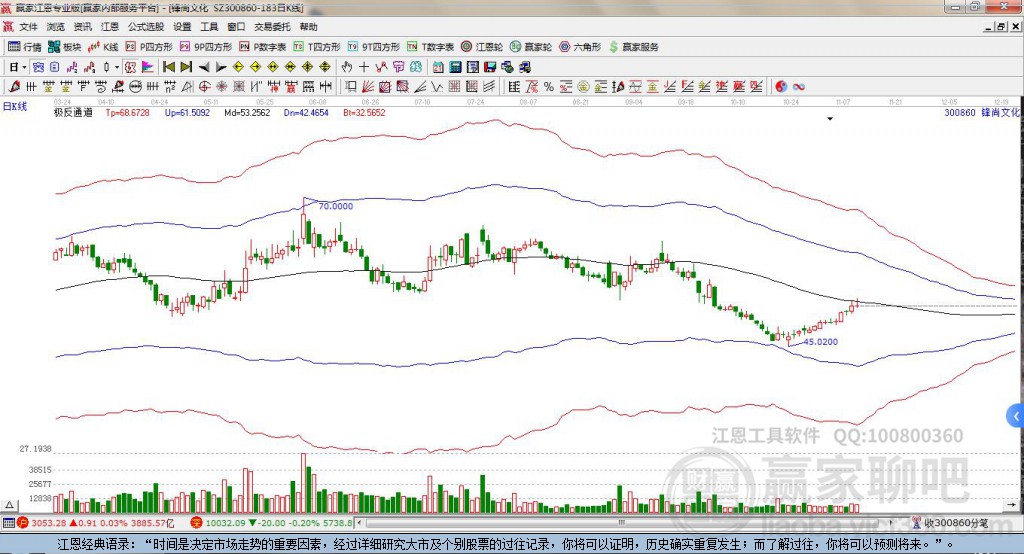Open the 行情 quotes view
The width and height of the screenshot is (1024, 554).
click(25, 47)
